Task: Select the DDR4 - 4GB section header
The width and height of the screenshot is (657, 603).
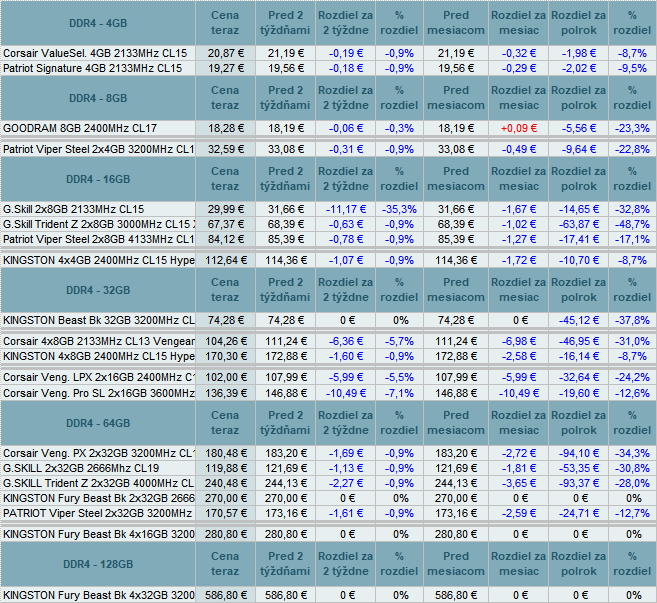Action: pos(98,23)
